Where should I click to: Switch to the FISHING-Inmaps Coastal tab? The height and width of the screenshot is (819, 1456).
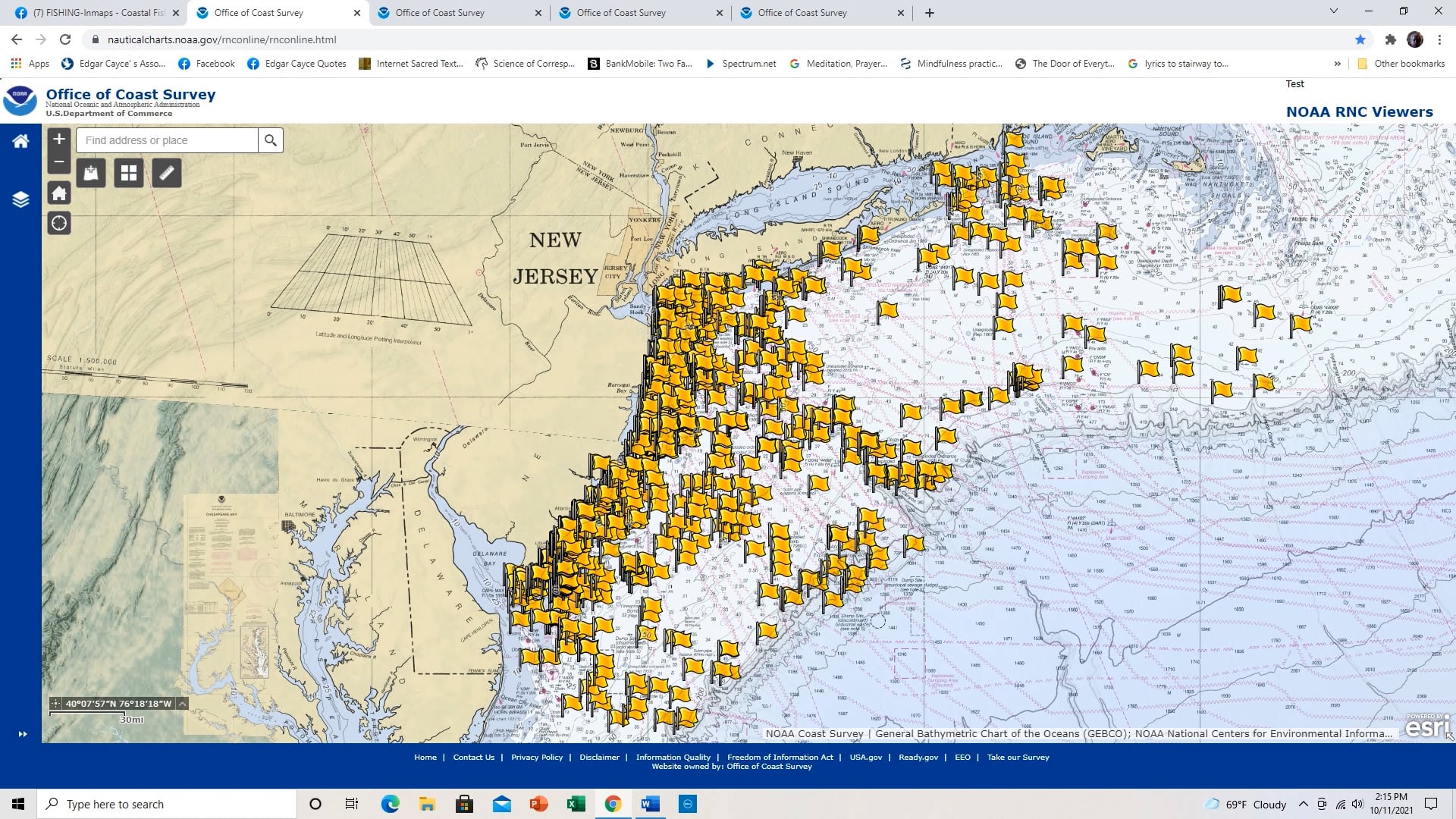(99, 12)
